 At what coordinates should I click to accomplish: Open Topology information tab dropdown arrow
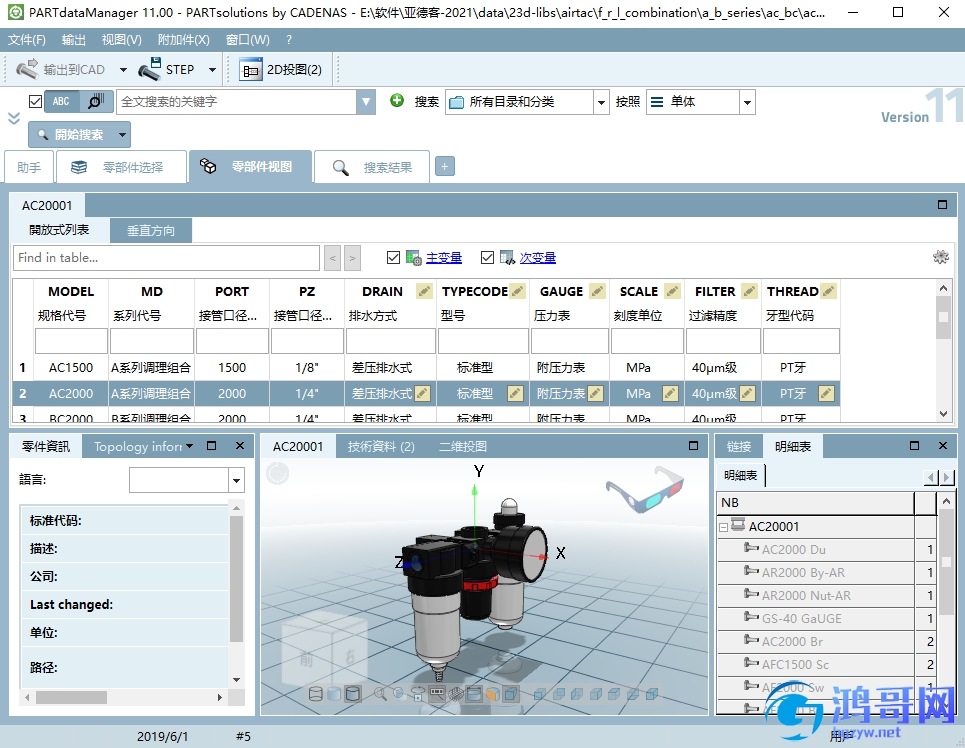coord(189,446)
